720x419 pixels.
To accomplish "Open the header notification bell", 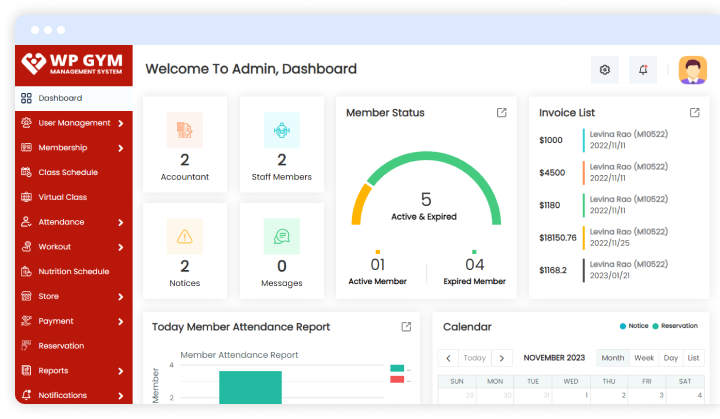I will (x=643, y=70).
